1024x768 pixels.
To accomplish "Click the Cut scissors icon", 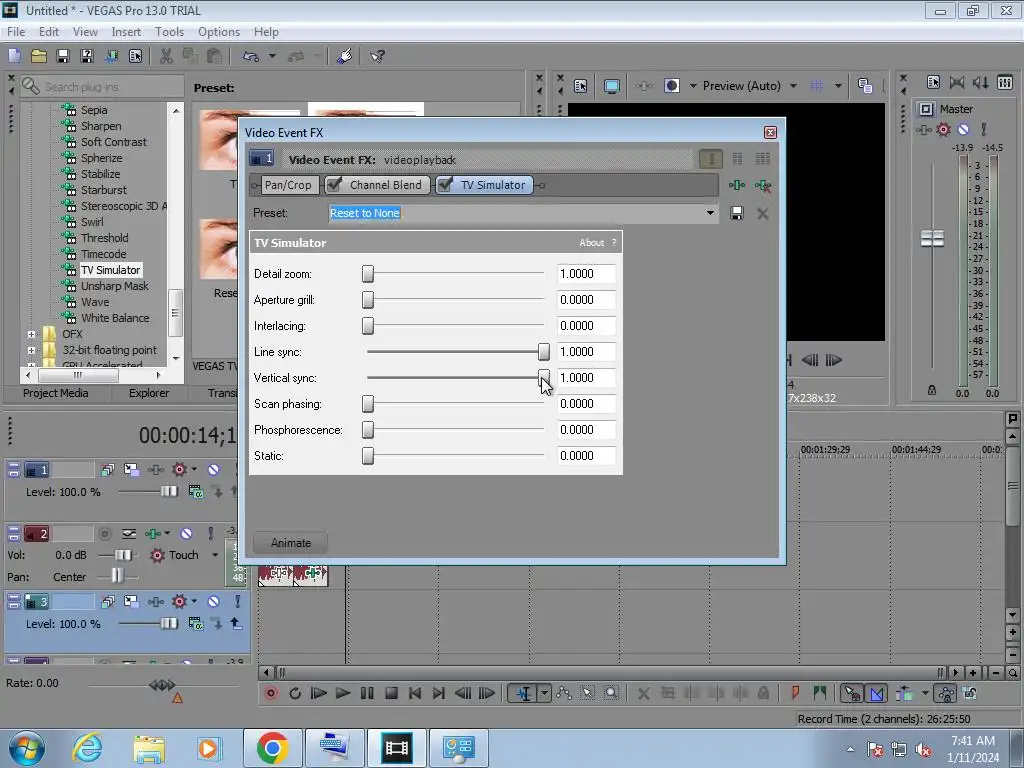I will 167,56.
